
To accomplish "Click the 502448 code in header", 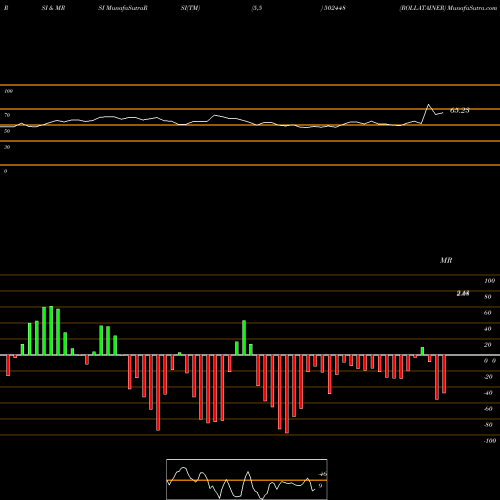I will [x=335, y=8].
